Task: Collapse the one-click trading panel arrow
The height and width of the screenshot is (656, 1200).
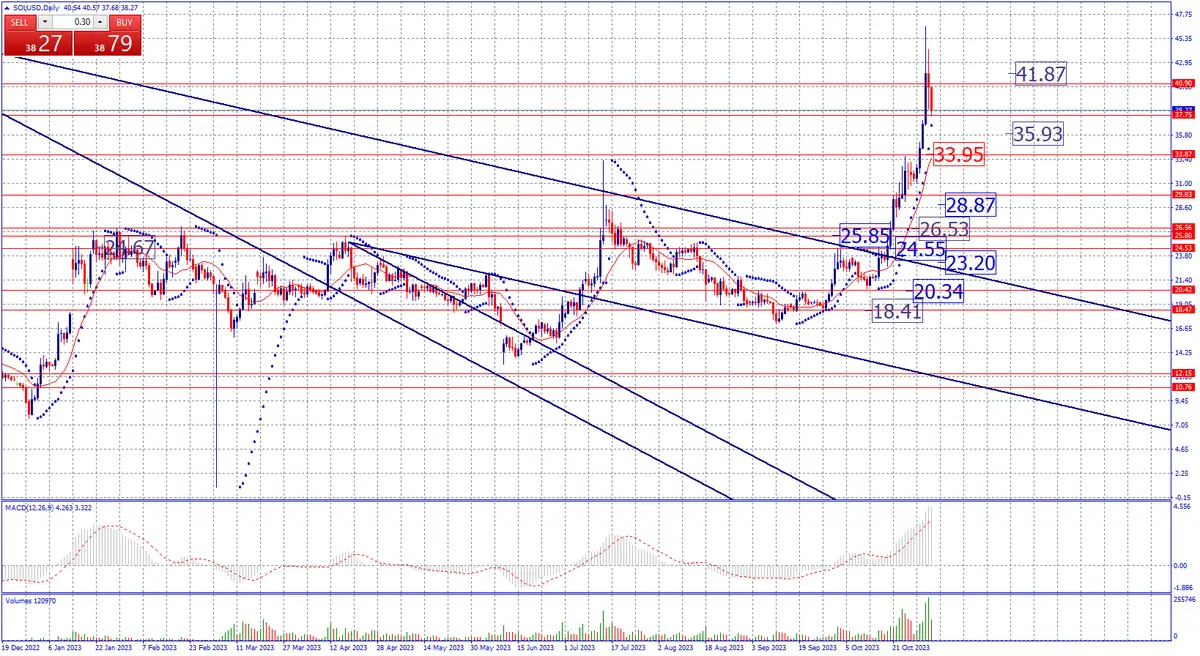Action: pos(7,7)
